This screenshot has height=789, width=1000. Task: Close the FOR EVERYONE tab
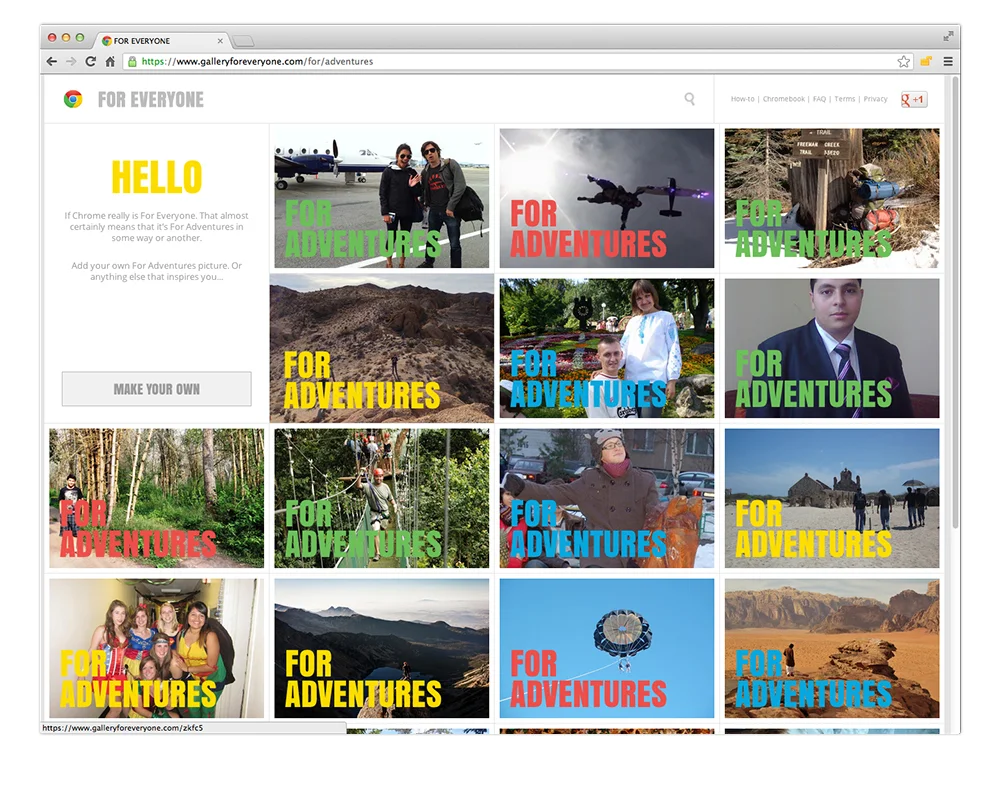220,41
